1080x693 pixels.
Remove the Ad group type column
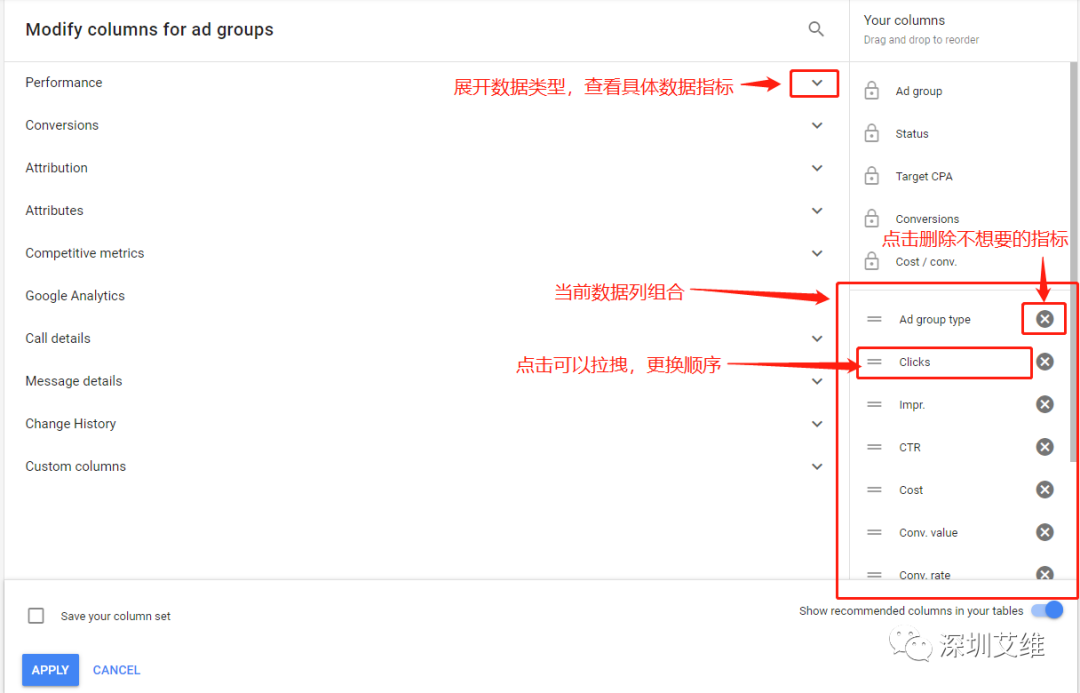[1044, 319]
